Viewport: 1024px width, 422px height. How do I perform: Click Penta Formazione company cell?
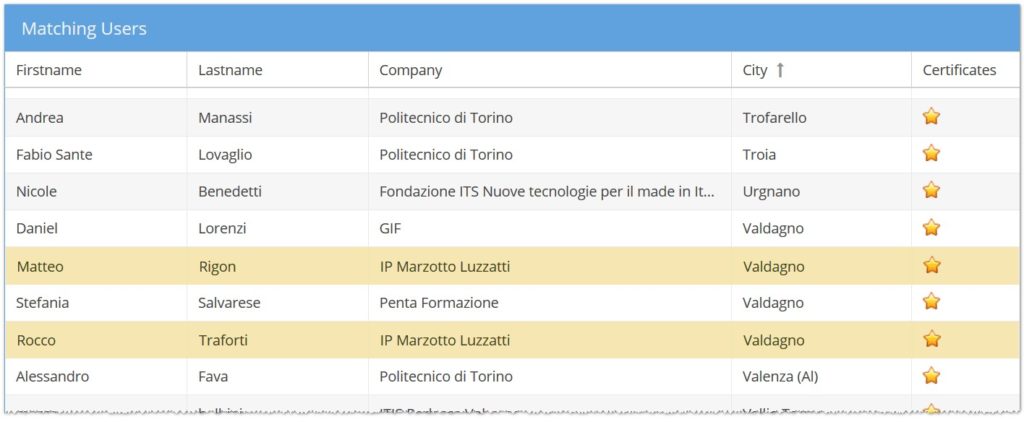pos(438,303)
